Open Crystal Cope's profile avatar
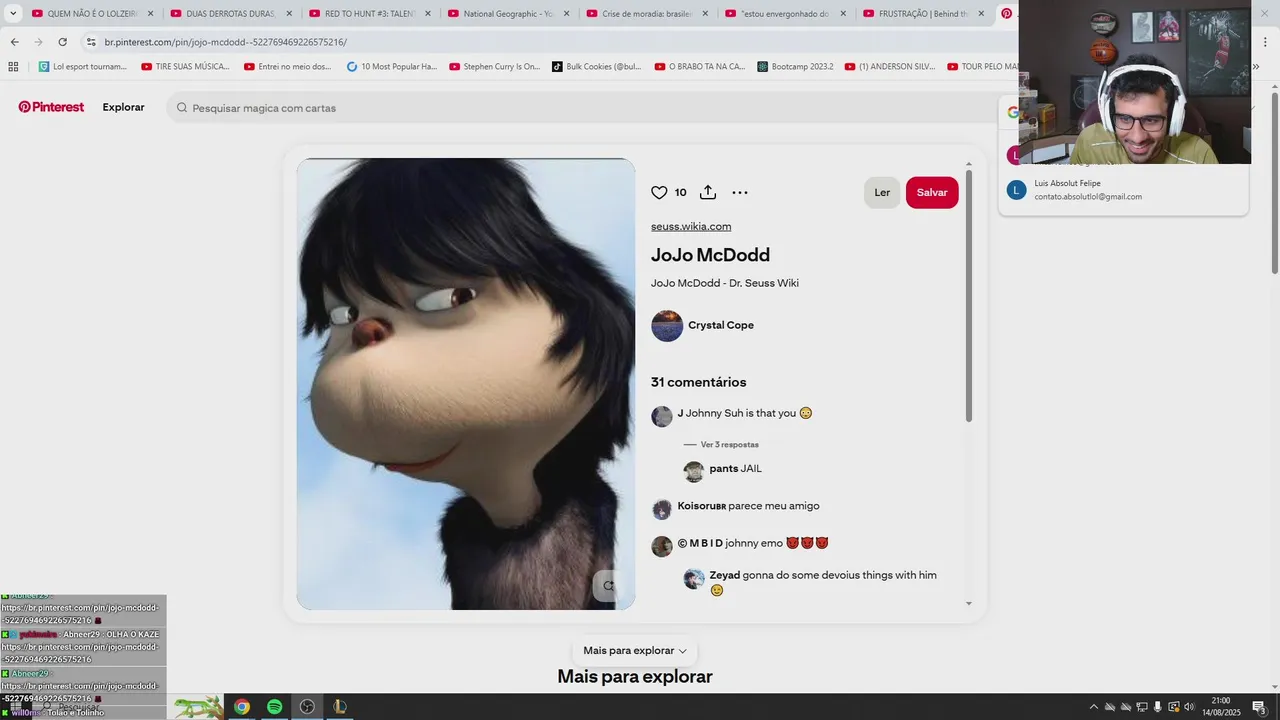This screenshot has height=720, width=1280. (x=667, y=326)
